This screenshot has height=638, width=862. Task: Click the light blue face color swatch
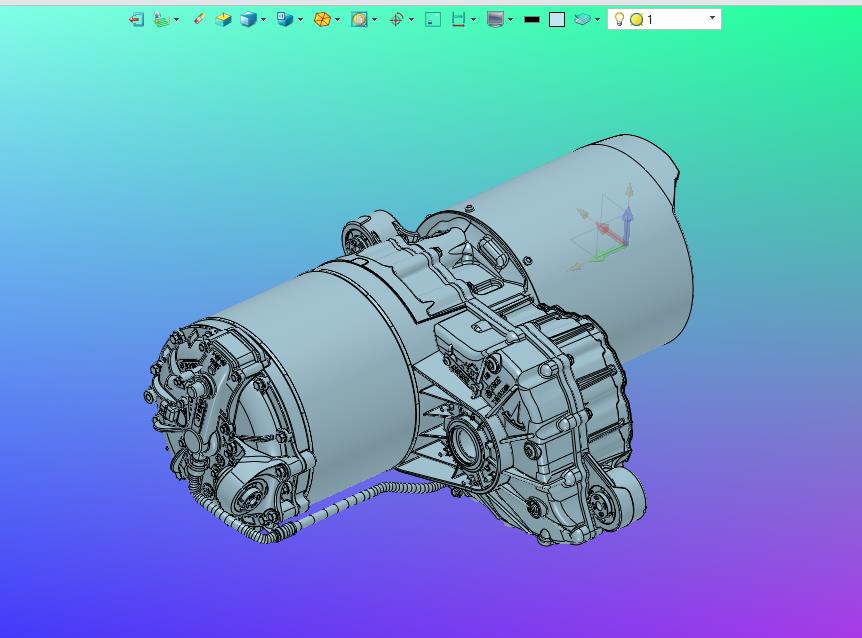pyautogui.click(x=557, y=20)
